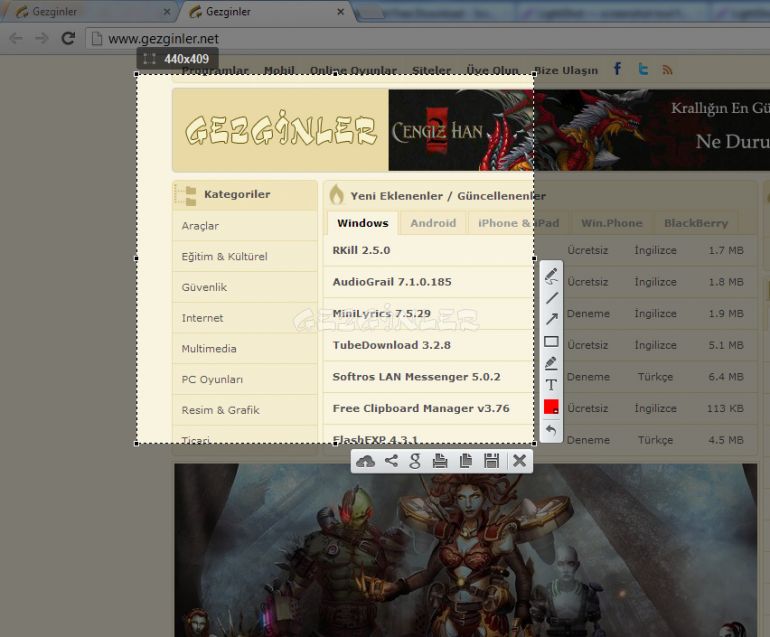
Task: Select the Windows tab
Action: pos(362,223)
